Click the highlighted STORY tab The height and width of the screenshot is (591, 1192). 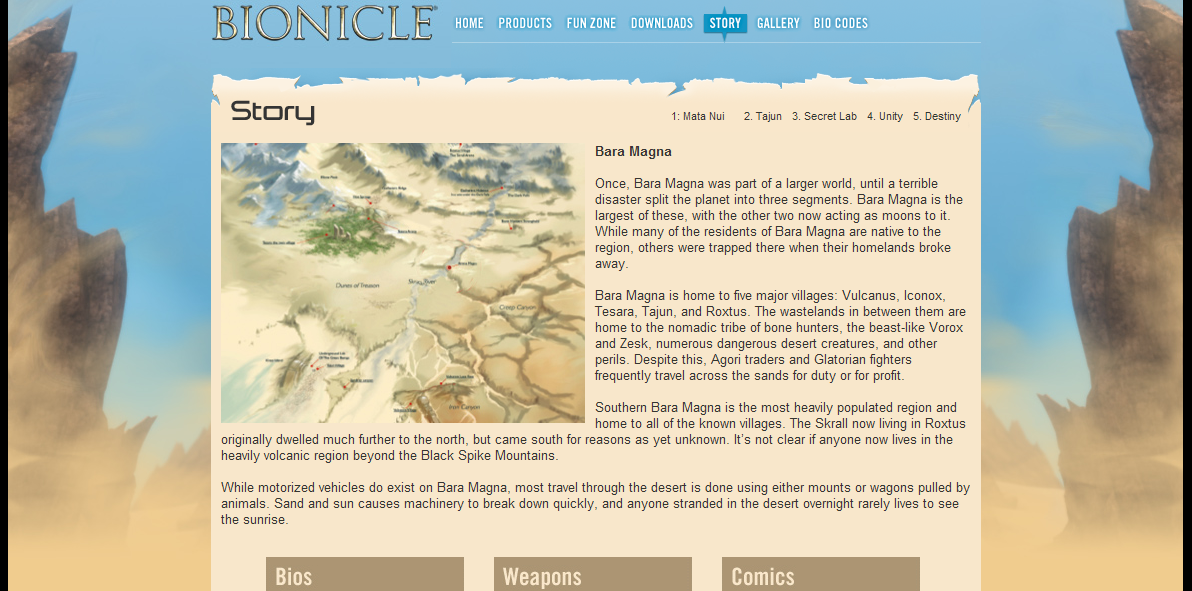[725, 24]
